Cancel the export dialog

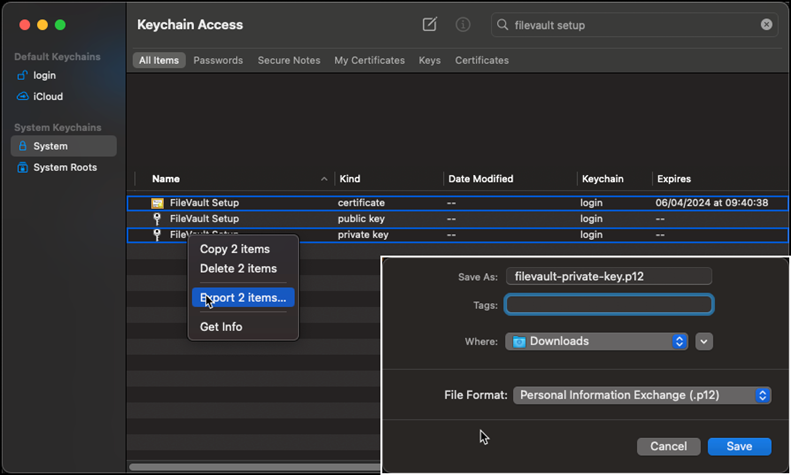tap(668, 446)
